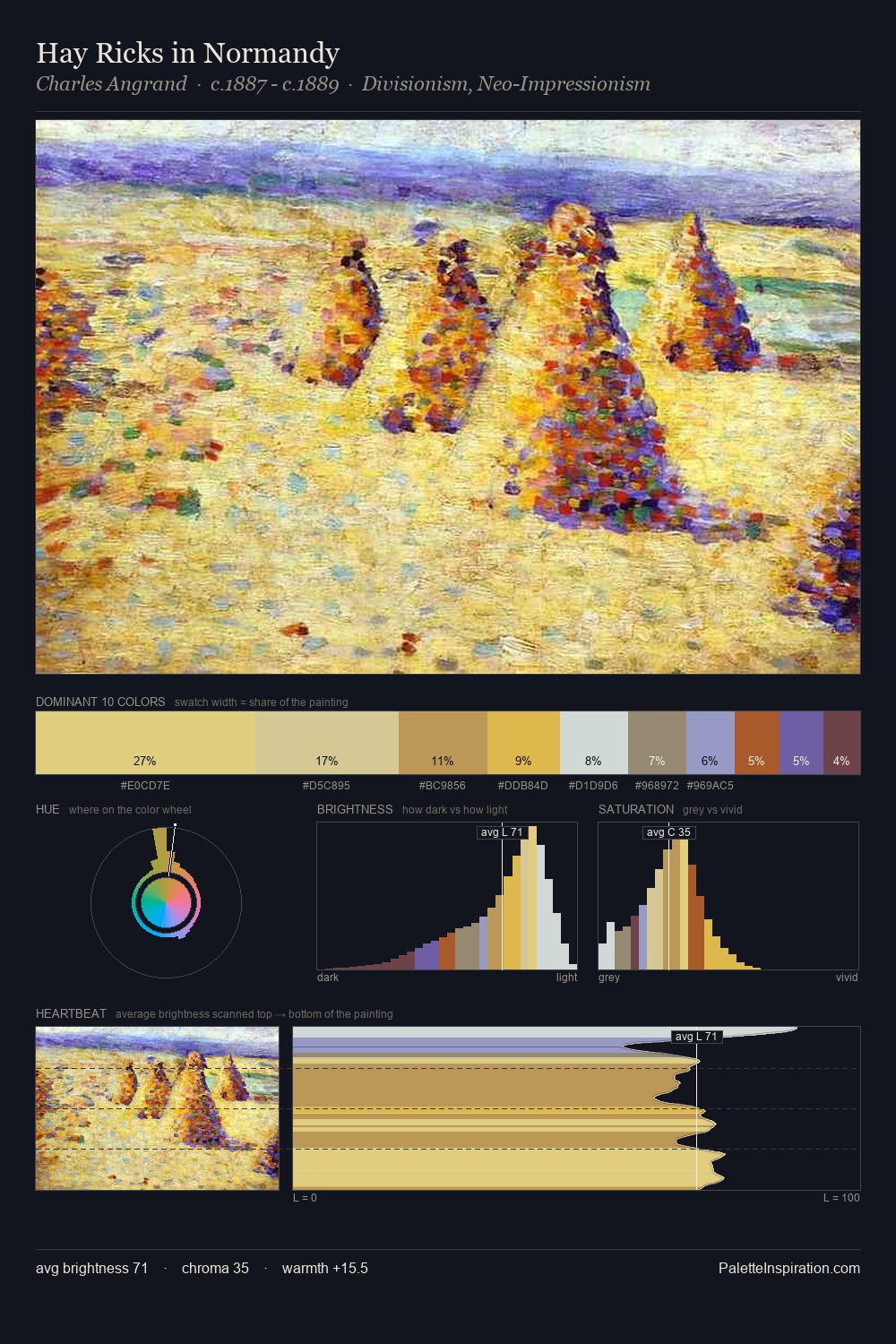Pick the 11% swatch #BC9856
This screenshot has width=896, height=1344.
pyautogui.click(x=443, y=743)
